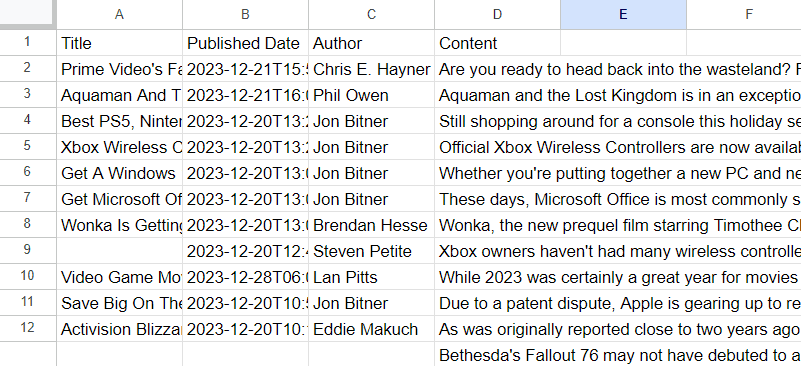Click the select-all corner box
This screenshot has height=366, width=801.
28,13
